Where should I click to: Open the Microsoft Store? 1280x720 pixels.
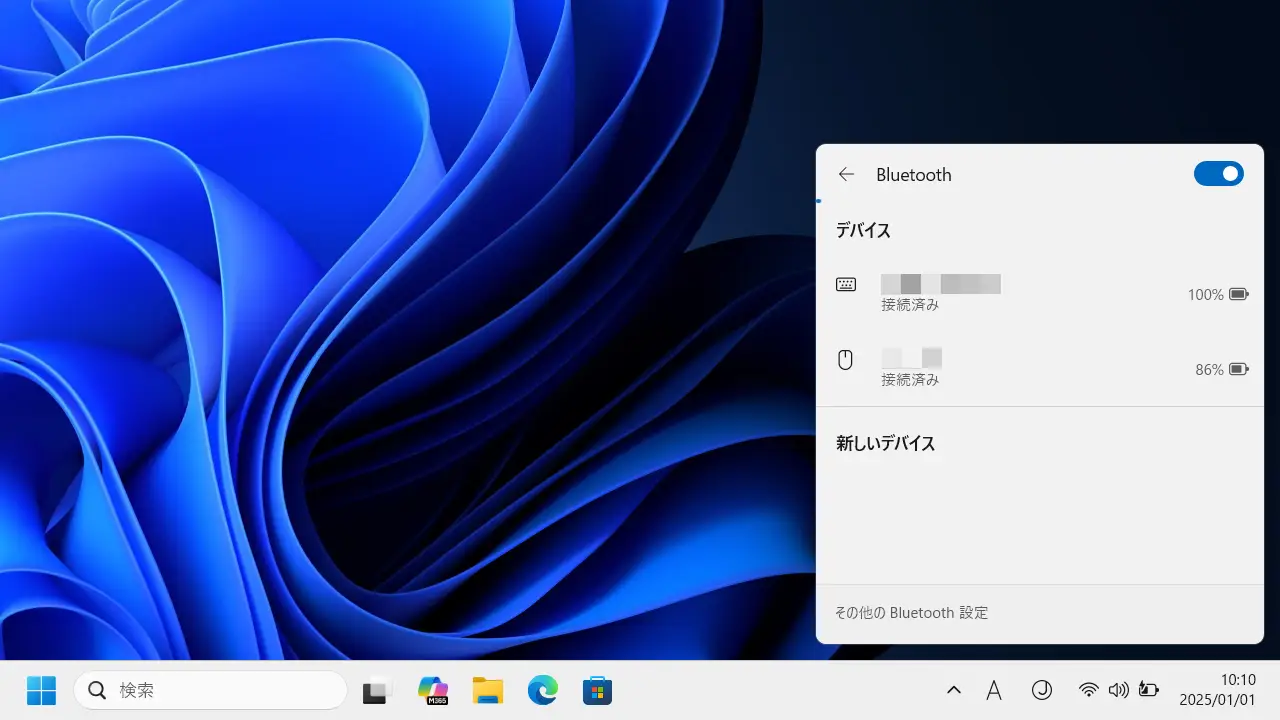point(597,689)
